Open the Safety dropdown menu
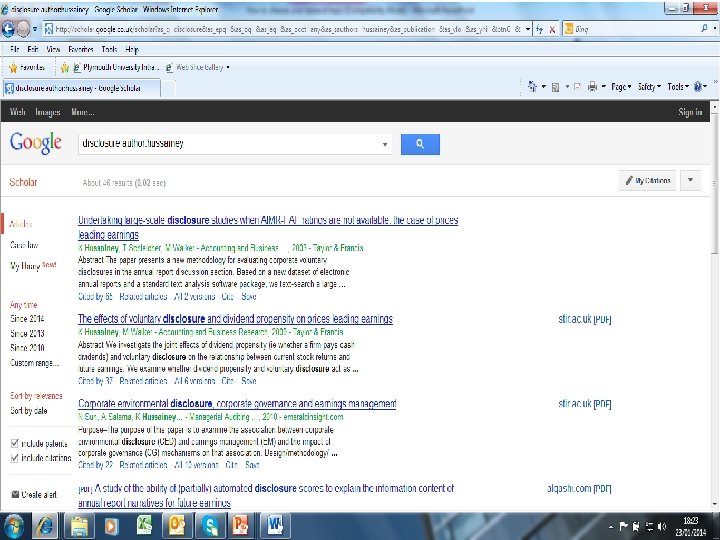720x540 pixels. point(649,86)
